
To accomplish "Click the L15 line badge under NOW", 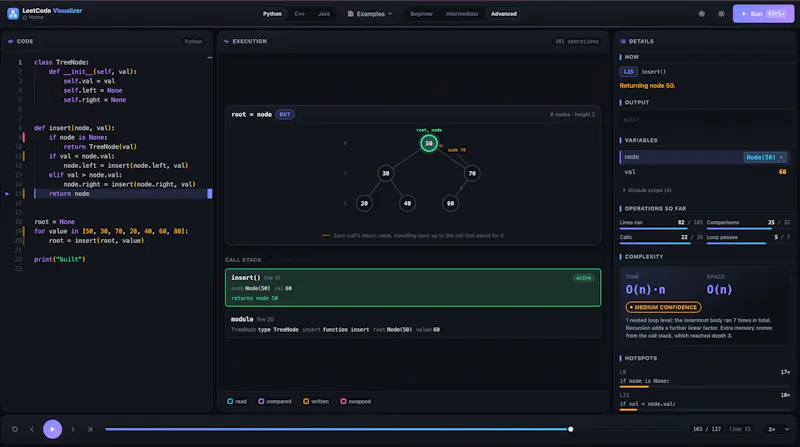I will coord(628,72).
